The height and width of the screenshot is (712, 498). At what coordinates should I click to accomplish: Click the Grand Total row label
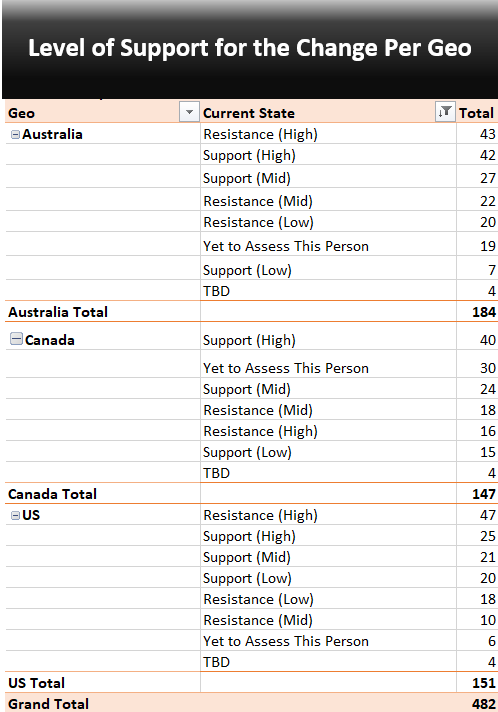pos(49,704)
